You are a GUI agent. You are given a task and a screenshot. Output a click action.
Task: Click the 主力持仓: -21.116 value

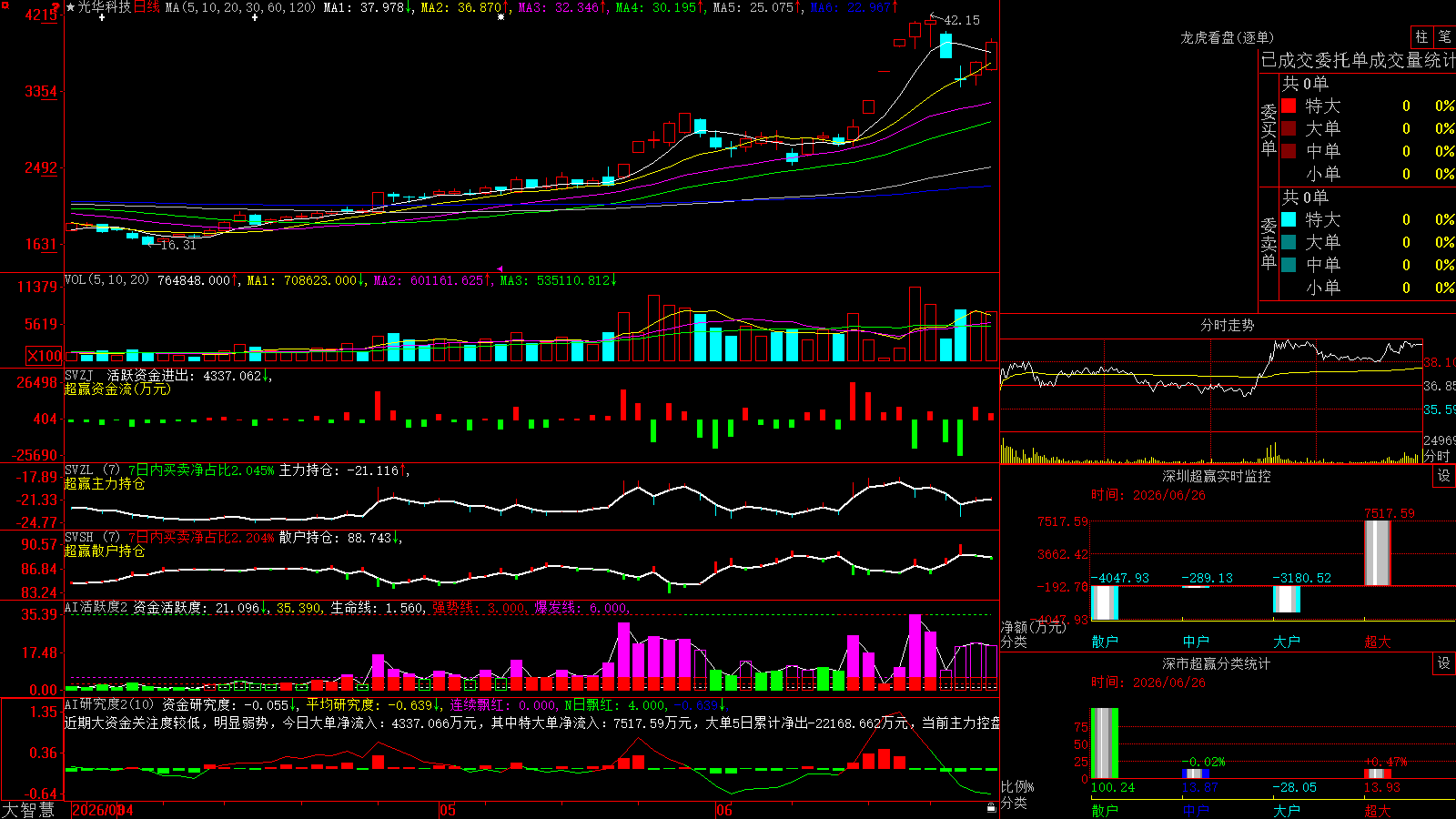pyautogui.click(x=343, y=470)
